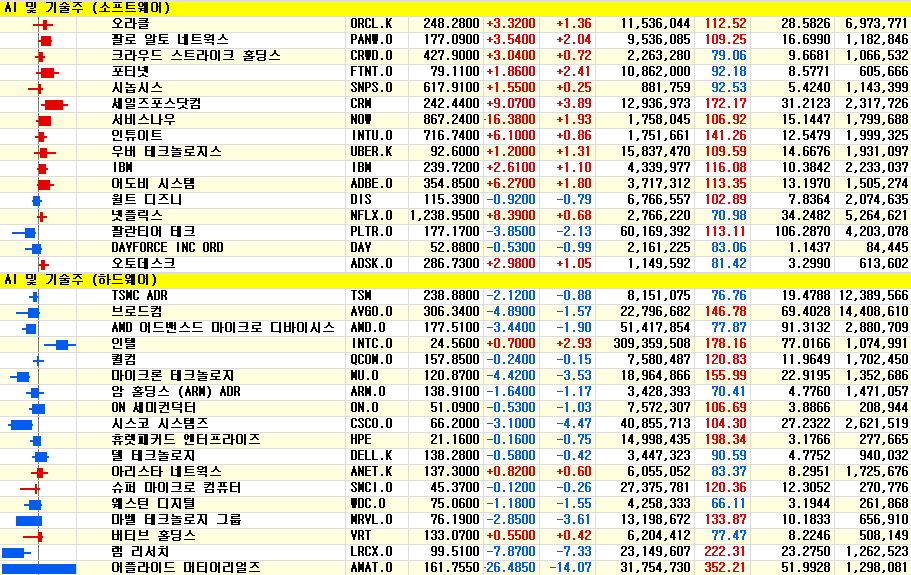Click ADBE.O ticker

pos(371,184)
